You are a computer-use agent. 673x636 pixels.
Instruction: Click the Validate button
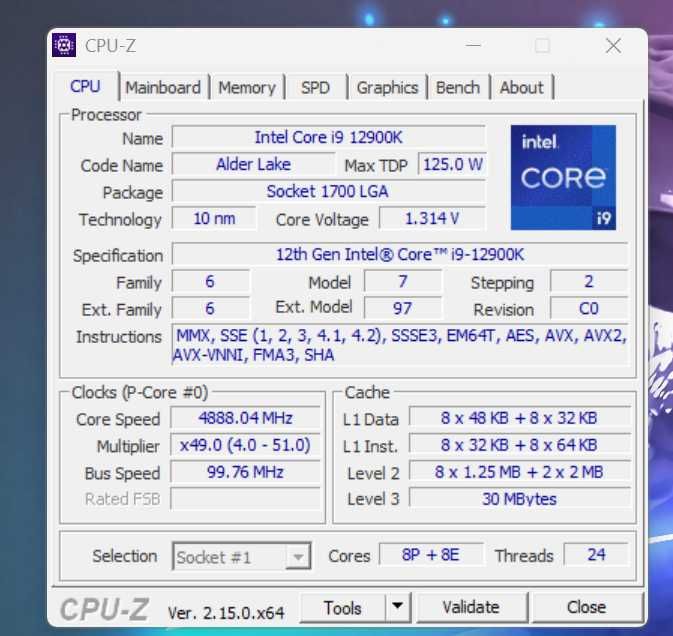471,607
